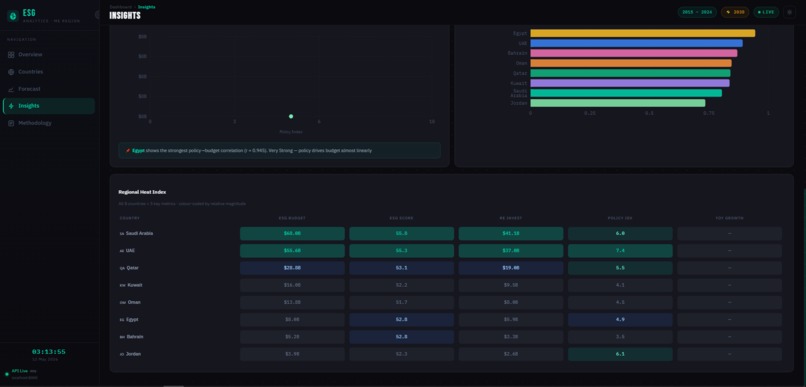Click the Insights breadcrumb
Screen dimensions: 806x387
click(x=146, y=7)
